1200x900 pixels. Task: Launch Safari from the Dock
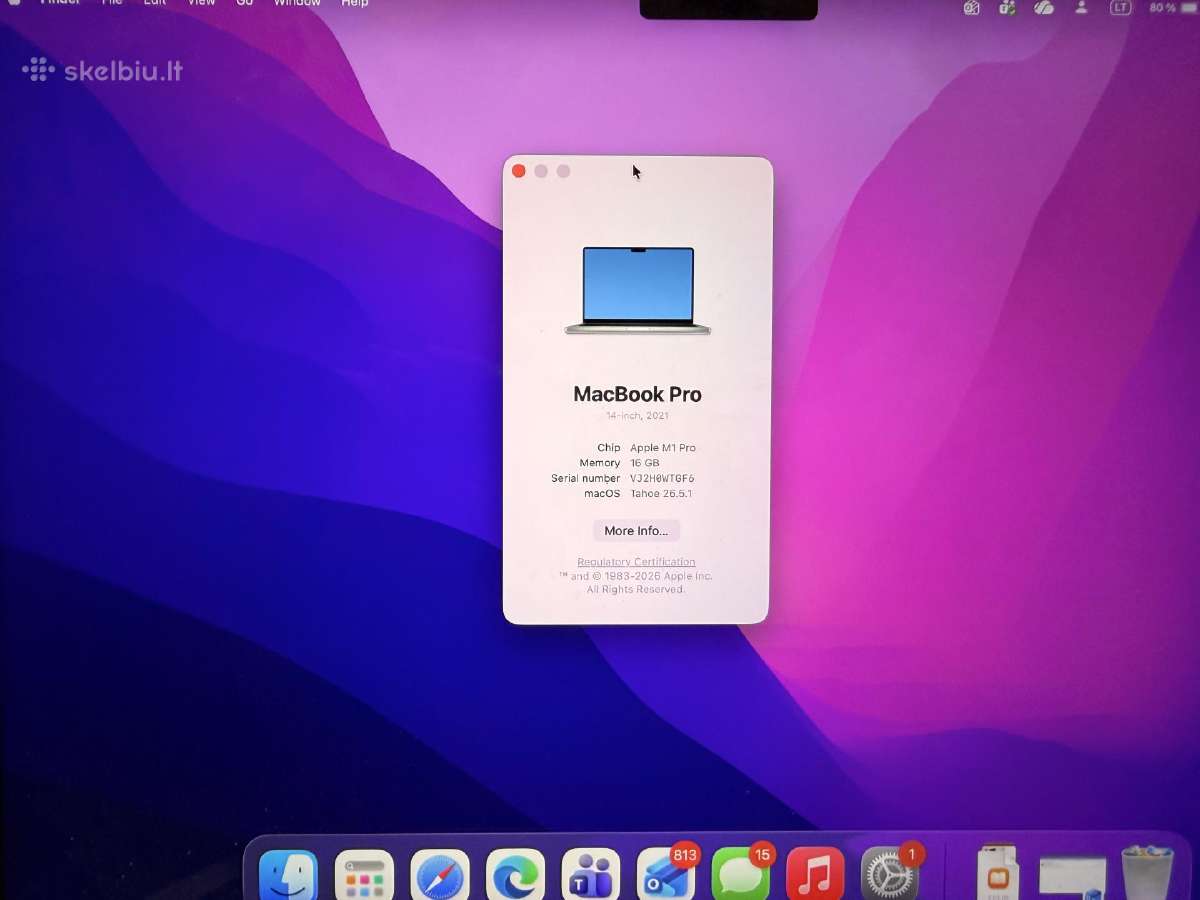tap(440, 877)
